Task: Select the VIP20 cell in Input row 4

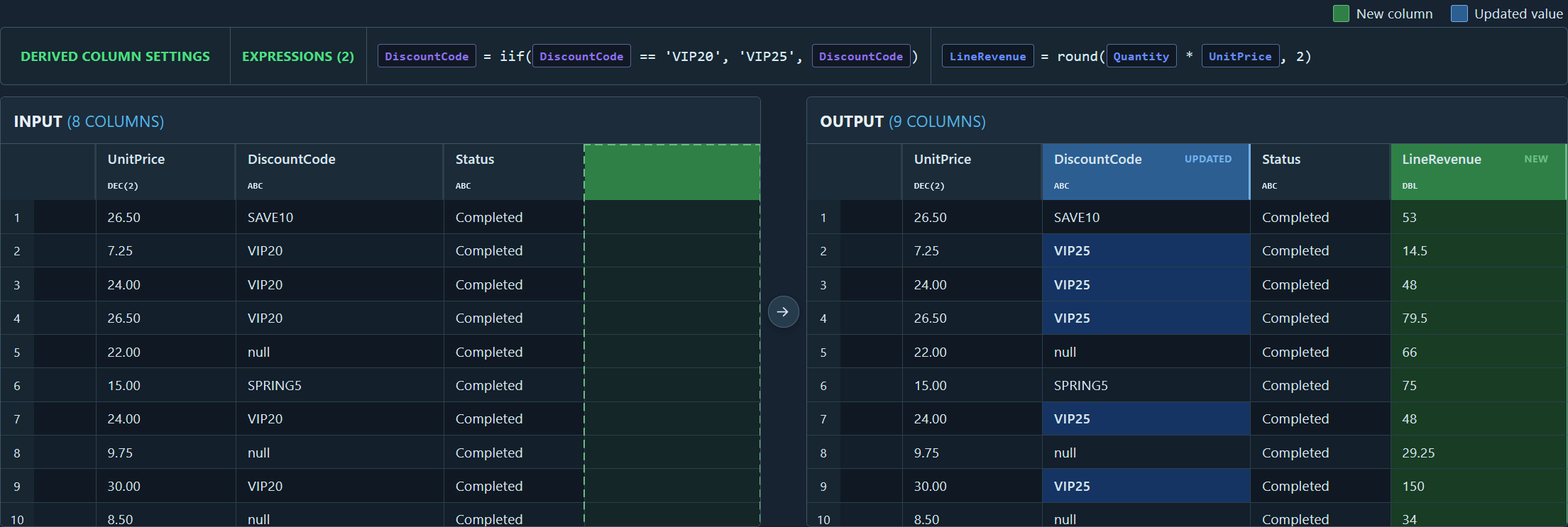Action: [x=339, y=318]
